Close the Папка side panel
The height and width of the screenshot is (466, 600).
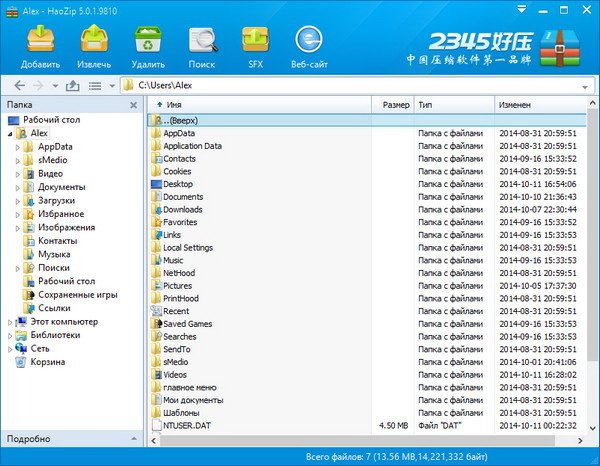pyautogui.click(x=134, y=105)
